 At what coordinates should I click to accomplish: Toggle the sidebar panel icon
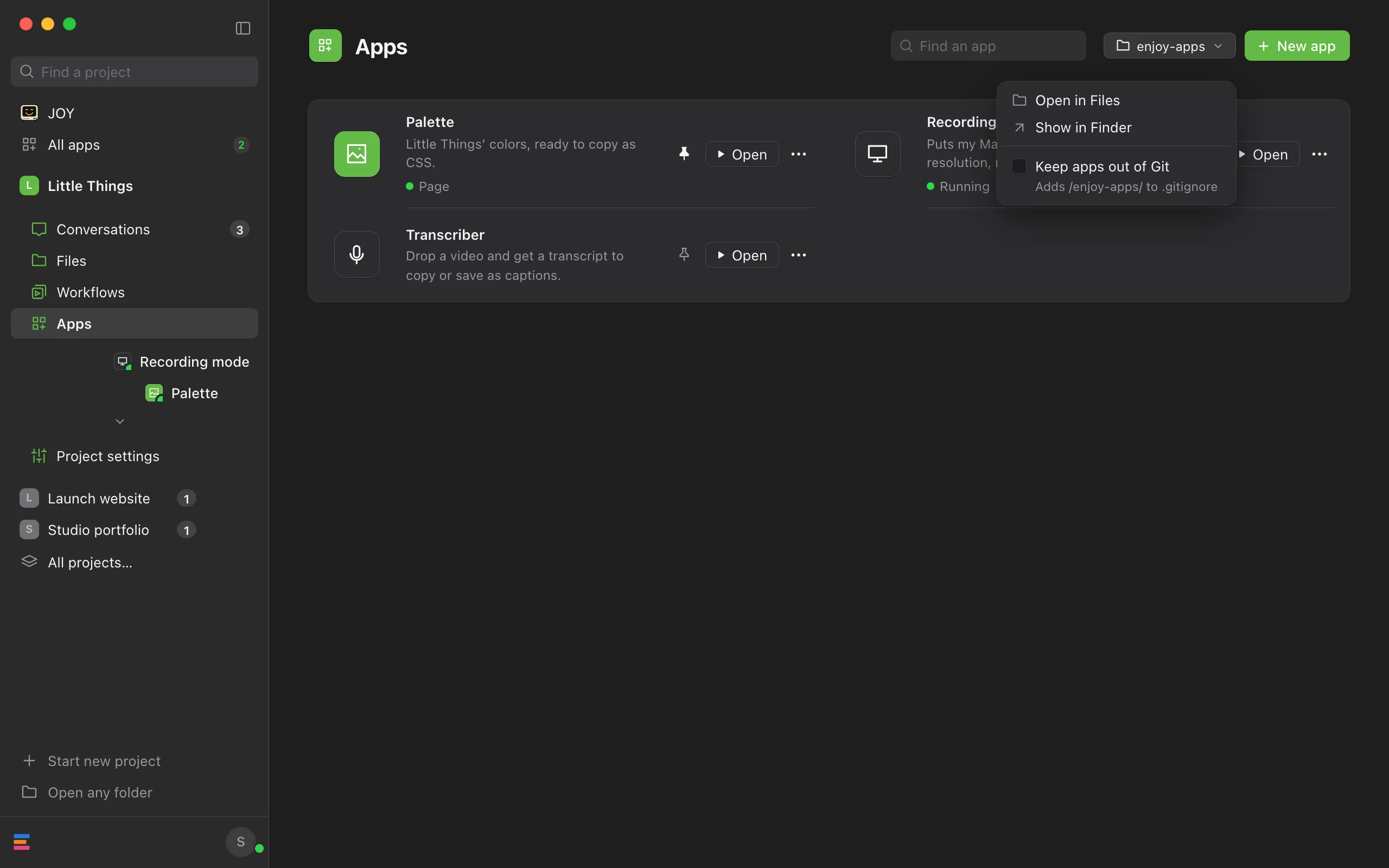(x=243, y=28)
